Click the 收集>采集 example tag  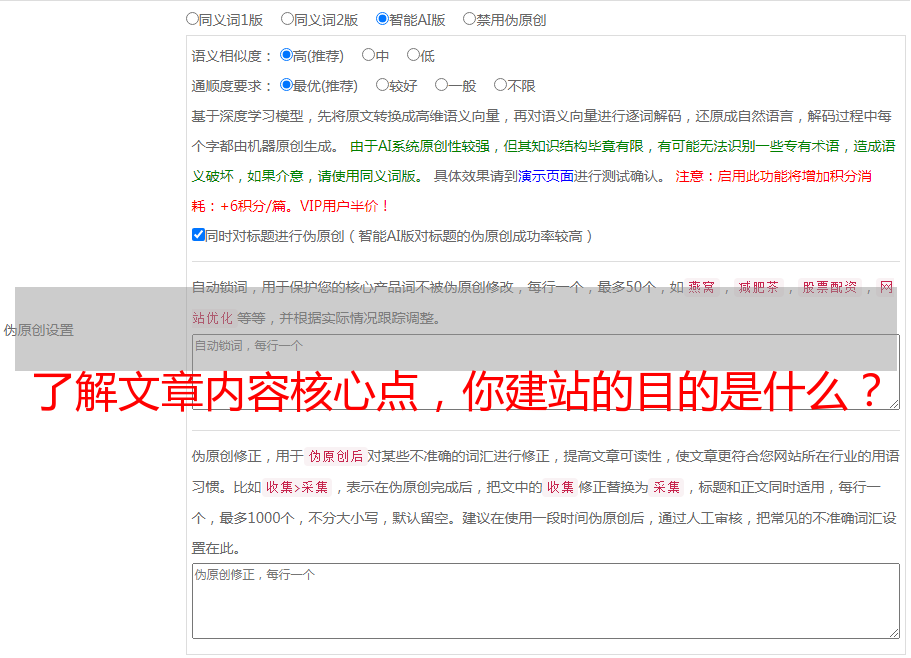(x=297, y=487)
